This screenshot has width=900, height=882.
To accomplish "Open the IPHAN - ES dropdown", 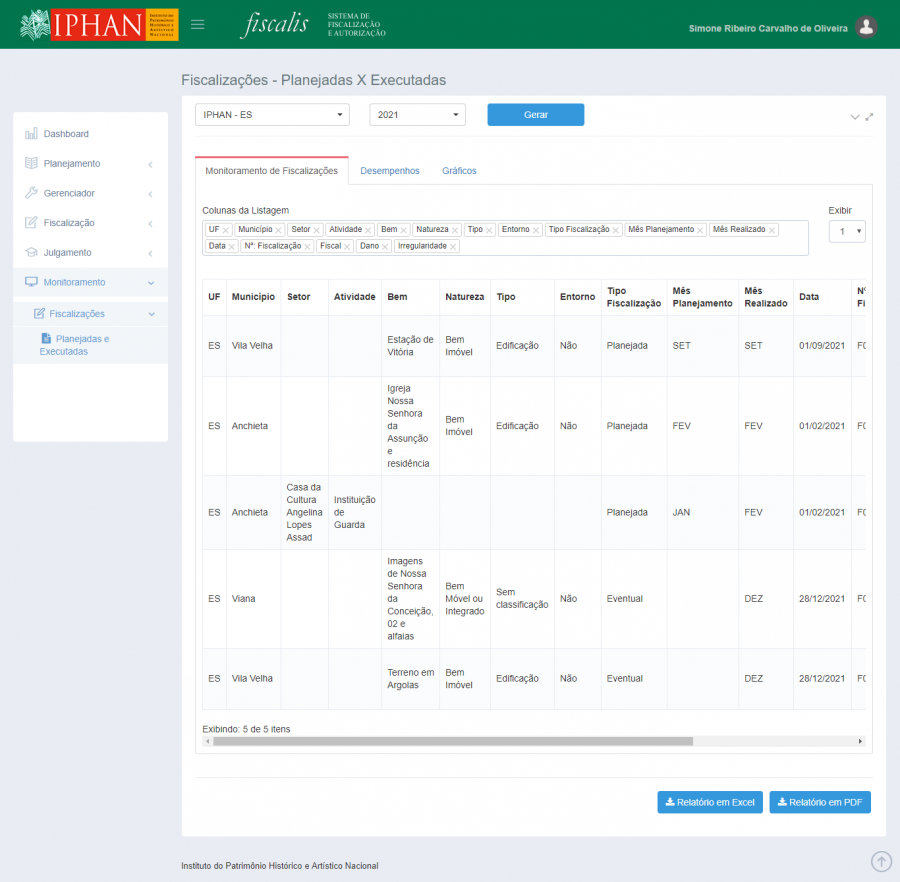I will point(272,115).
